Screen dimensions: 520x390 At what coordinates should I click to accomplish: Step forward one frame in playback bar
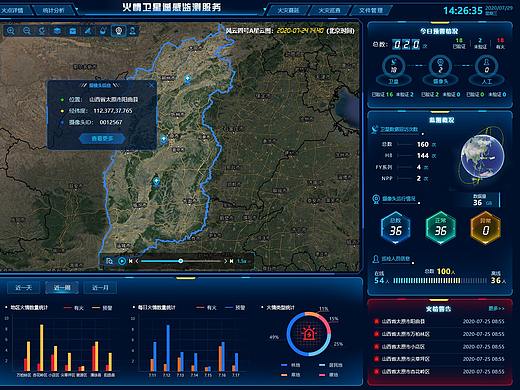(x=225, y=261)
